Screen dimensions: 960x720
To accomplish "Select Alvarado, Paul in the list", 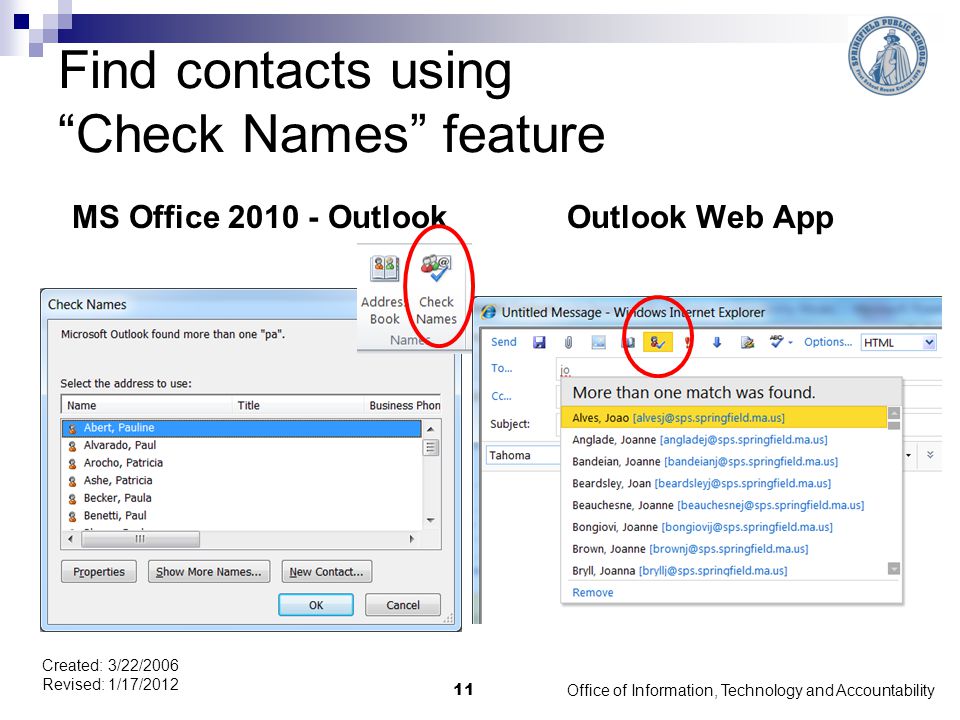I will [242, 445].
